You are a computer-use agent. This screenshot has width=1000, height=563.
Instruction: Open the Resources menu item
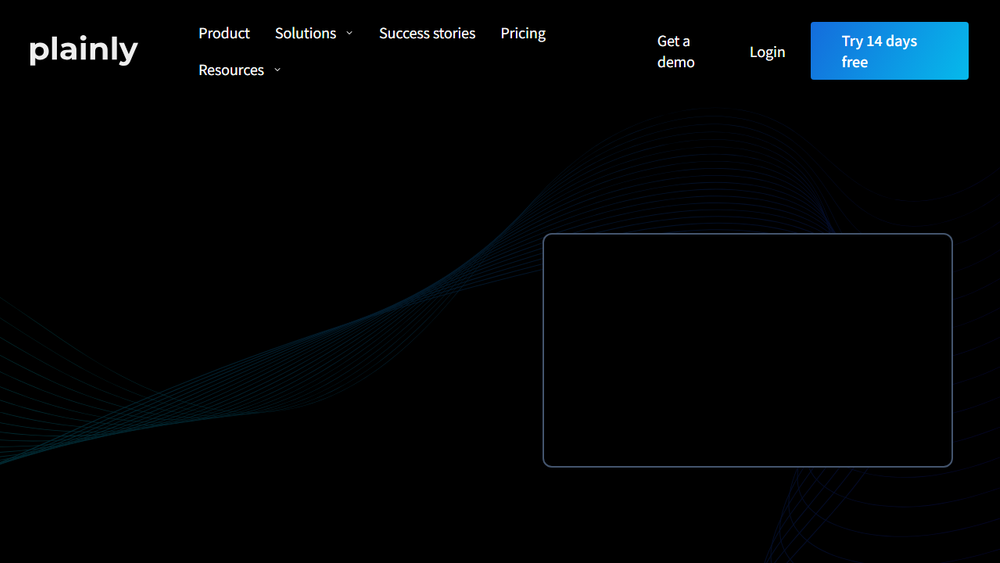[231, 69]
